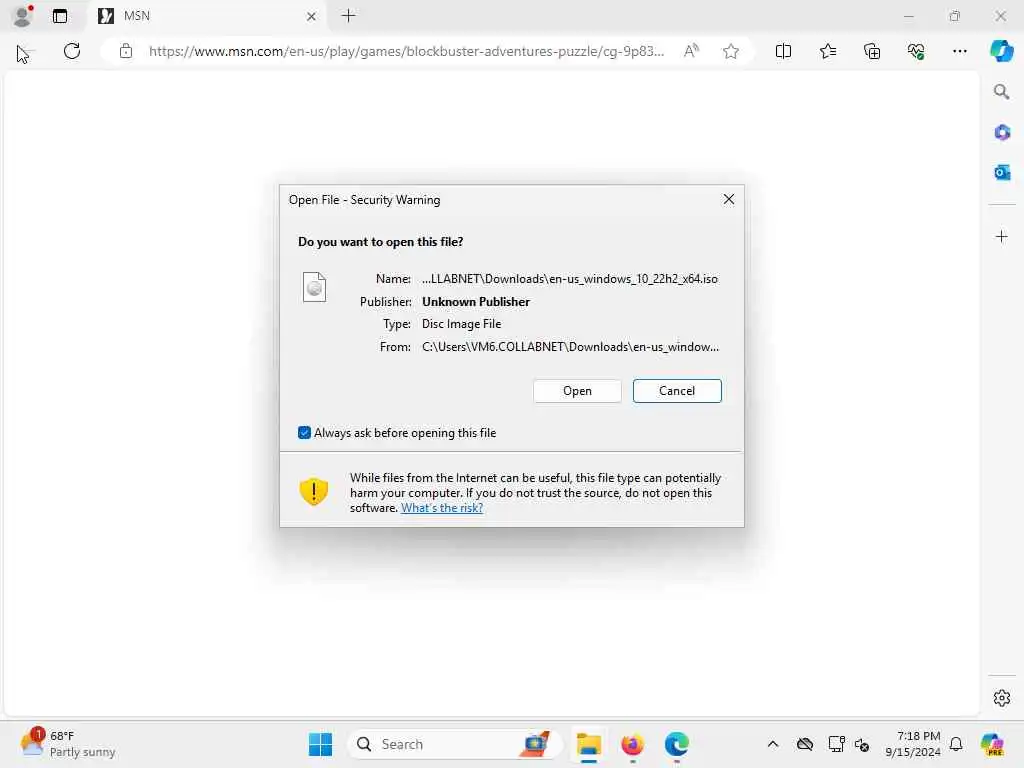
Task: Select the ISO file name text
Action: [569, 279]
